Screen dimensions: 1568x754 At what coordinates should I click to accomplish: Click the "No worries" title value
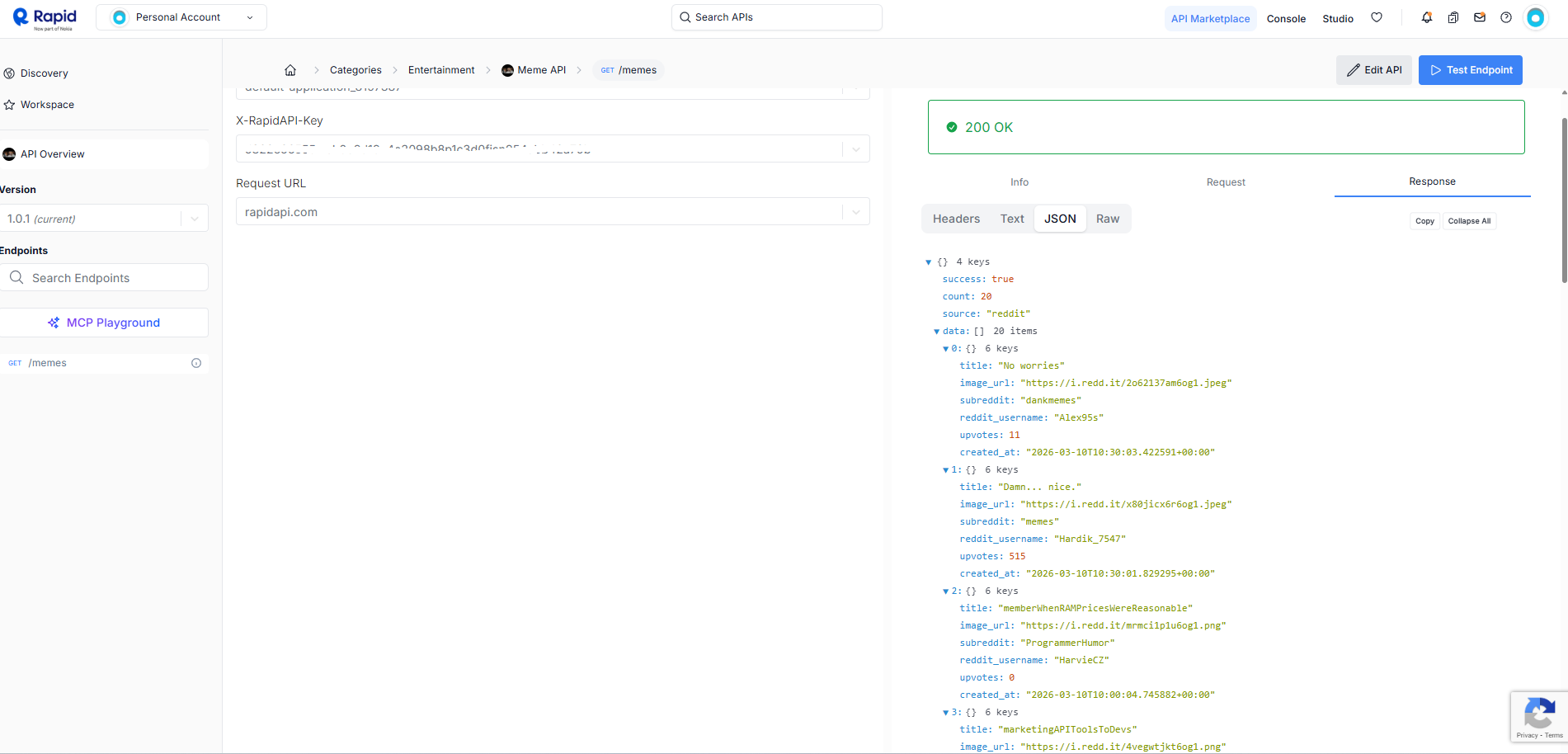[1031, 366]
